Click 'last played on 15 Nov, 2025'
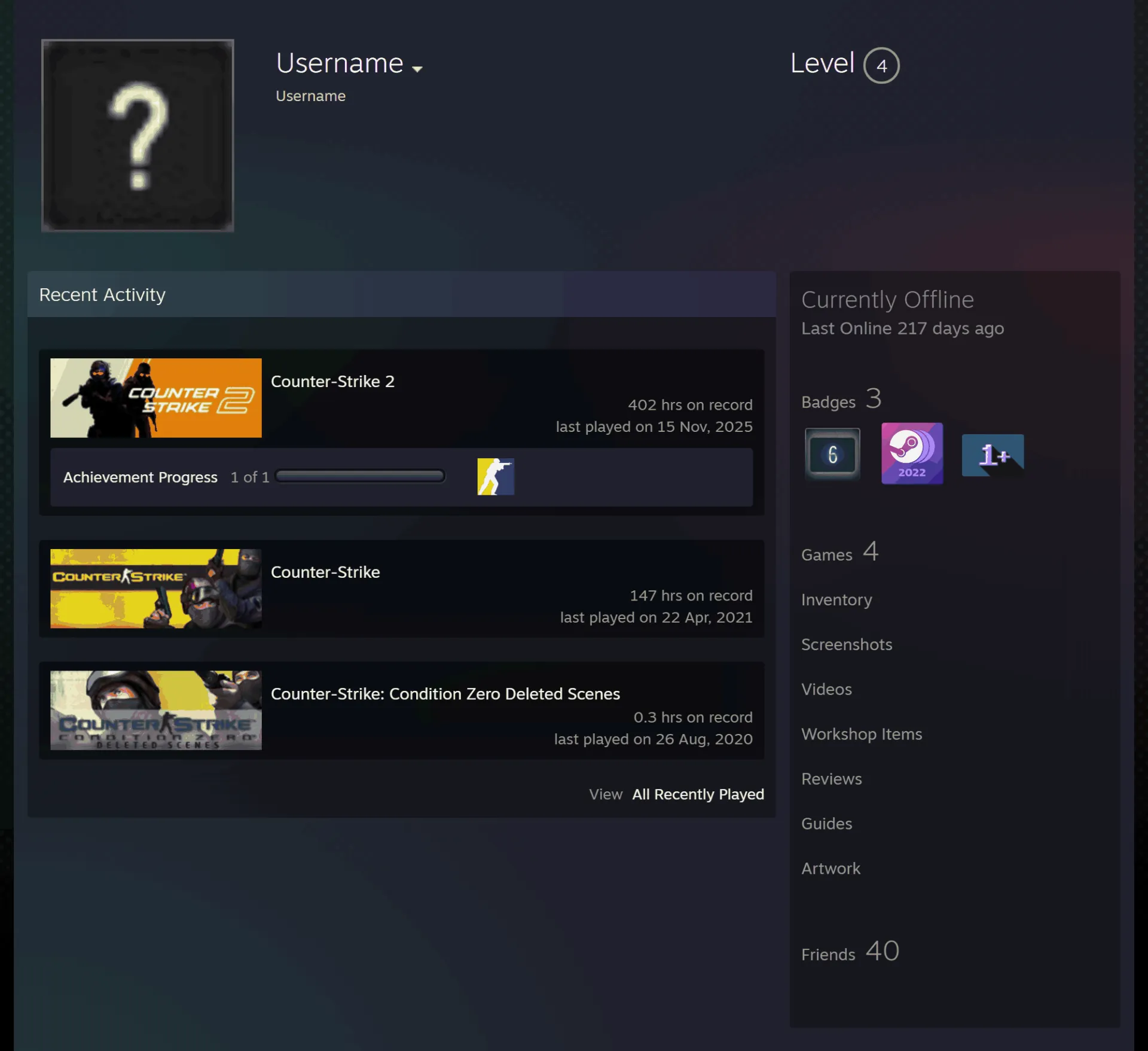Viewport: 1148px width, 1051px height. (x=654, y=427)
